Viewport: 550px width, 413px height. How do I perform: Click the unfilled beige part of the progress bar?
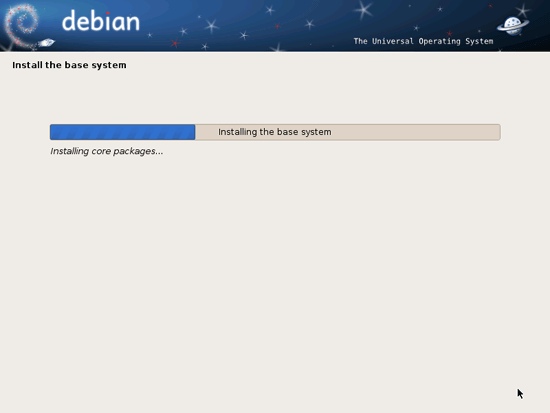[x=348, y=132]
